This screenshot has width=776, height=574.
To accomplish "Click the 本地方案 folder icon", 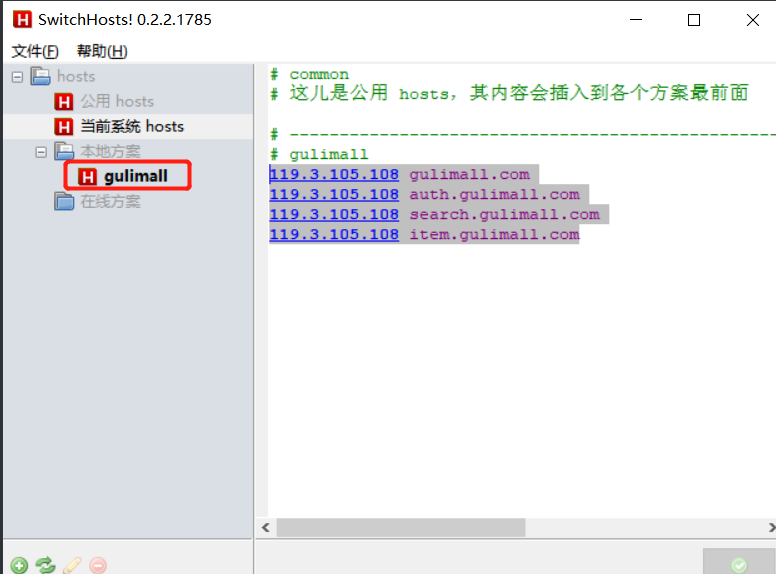I will pos(64,151).
